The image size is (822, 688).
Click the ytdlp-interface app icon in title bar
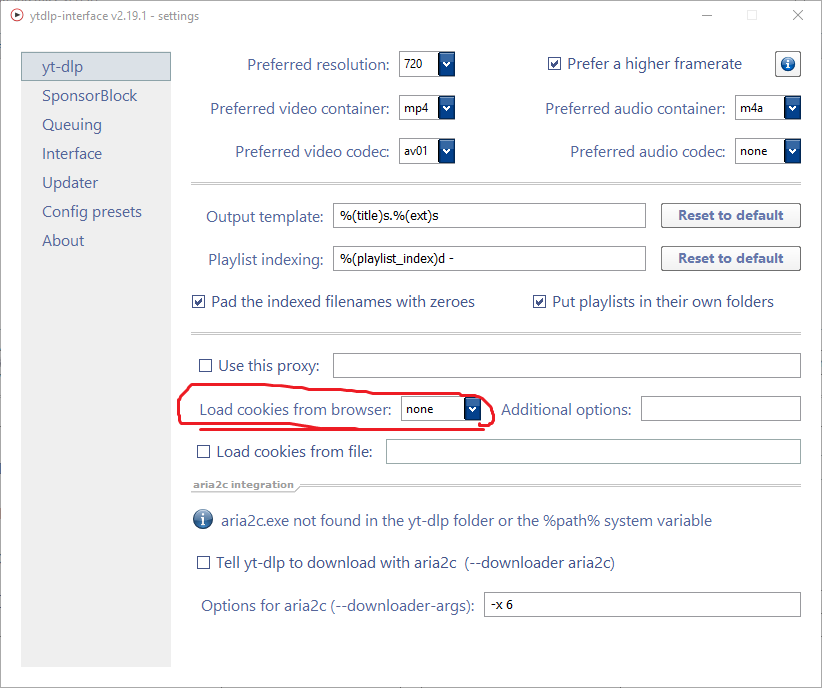[17, 15]
